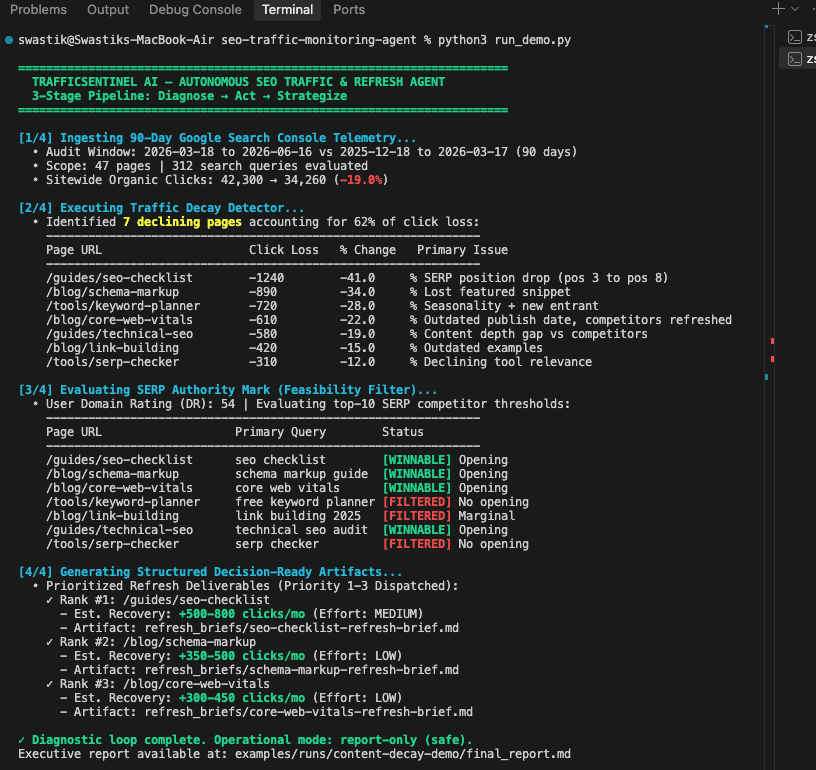Show the Debug Console tab

coord(195,9)
